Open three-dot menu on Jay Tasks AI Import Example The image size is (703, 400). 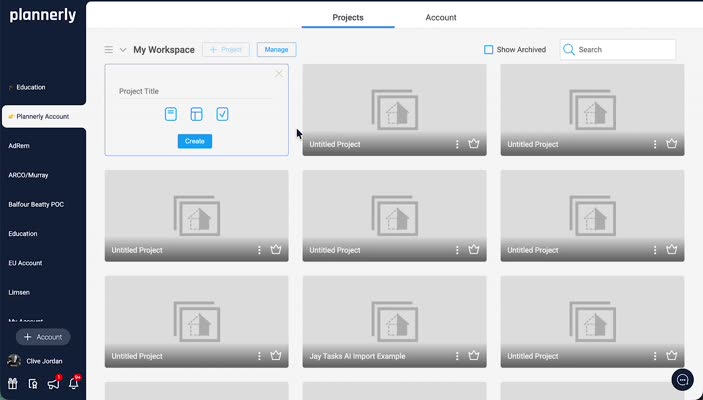tap(457, 356)
